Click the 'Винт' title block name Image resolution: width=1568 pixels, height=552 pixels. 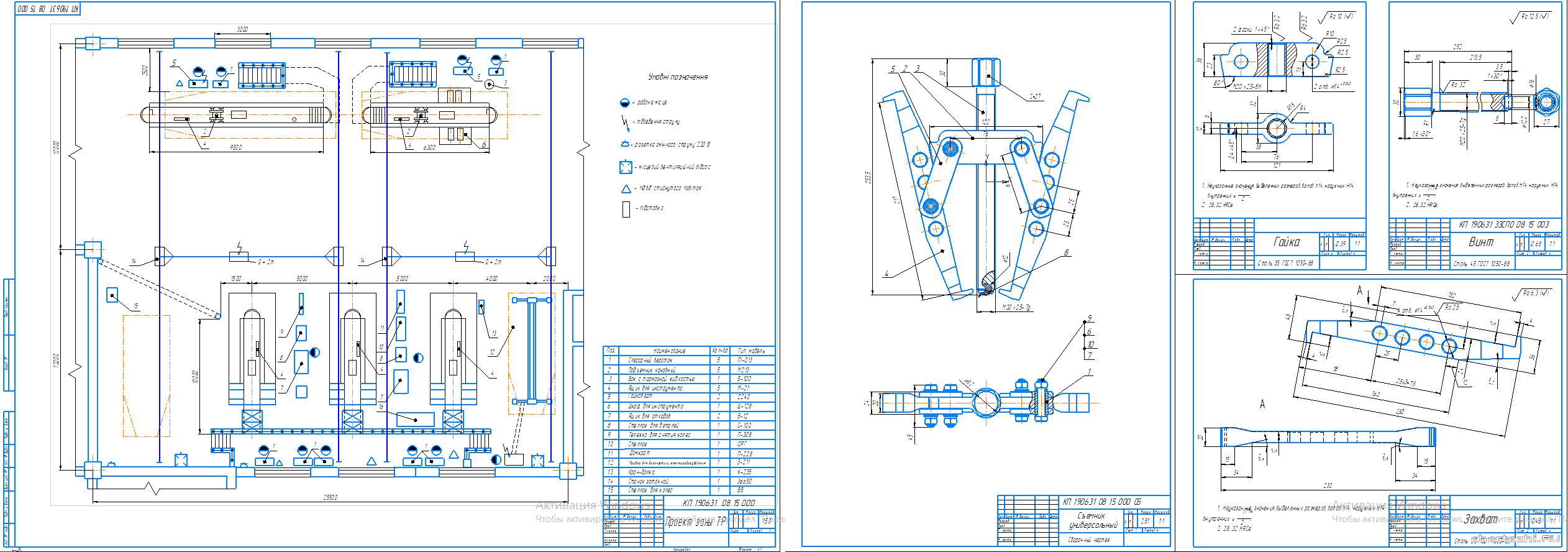click(x=1481, y=242)
